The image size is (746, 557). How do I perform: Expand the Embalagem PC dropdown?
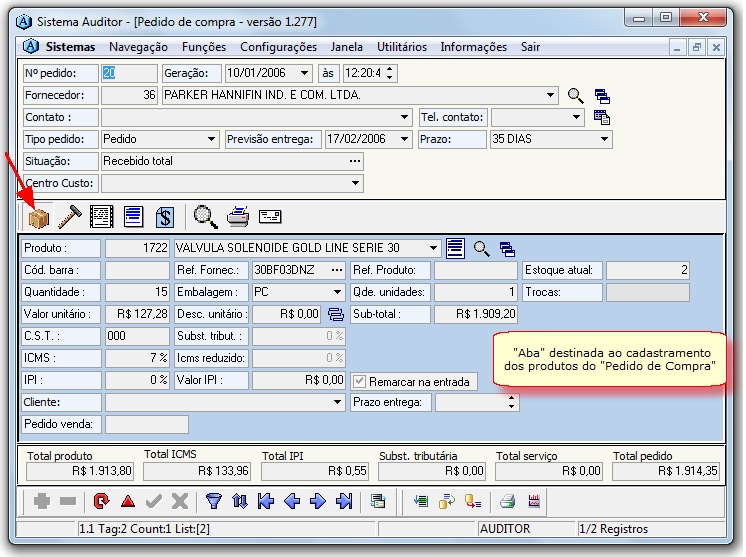pyautogui.click(x=337, y=292)
